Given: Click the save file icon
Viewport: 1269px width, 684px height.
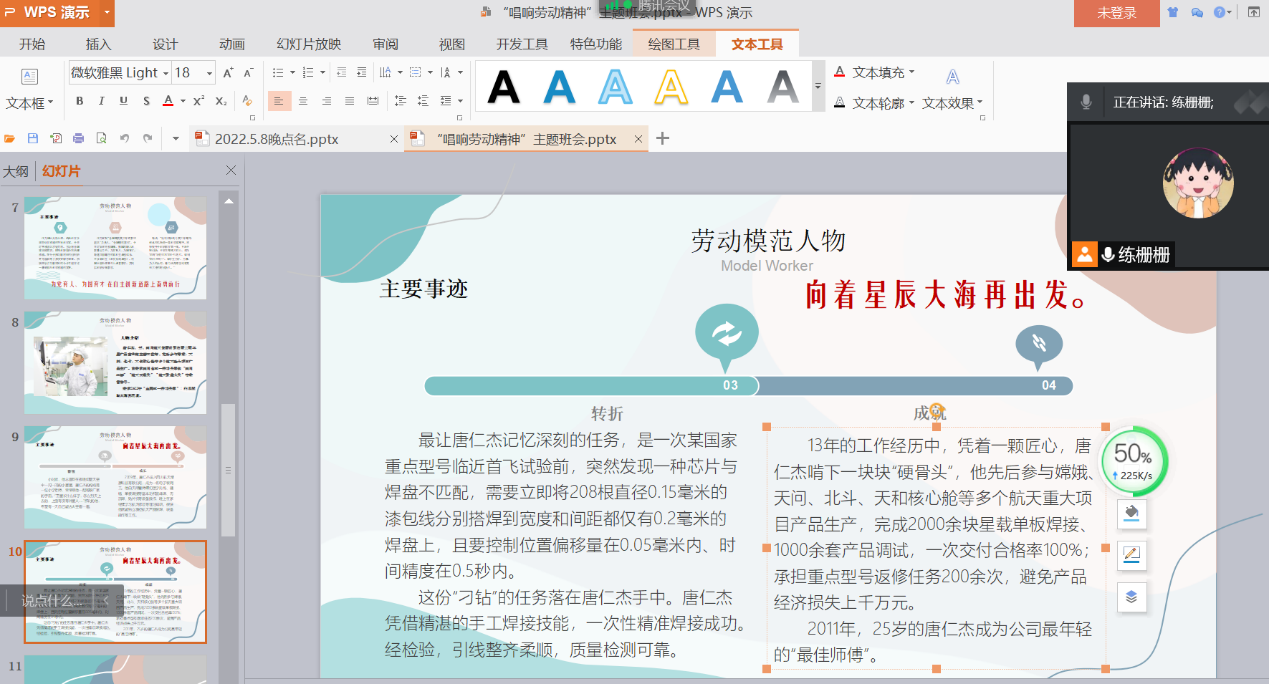Looking at the screenshot, I should click(x=33, y=139).
